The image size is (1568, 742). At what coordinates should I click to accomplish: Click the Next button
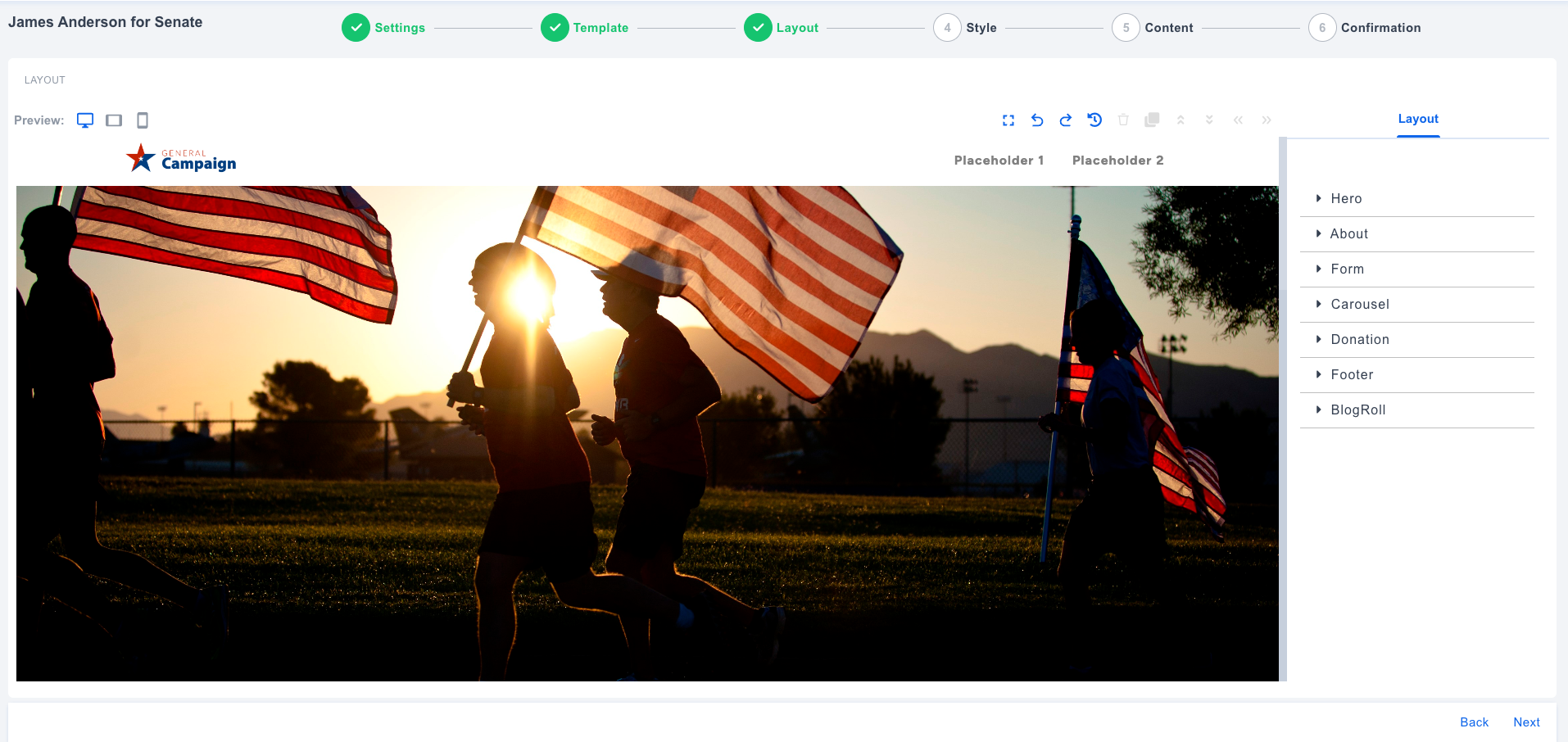[1526, 722]
